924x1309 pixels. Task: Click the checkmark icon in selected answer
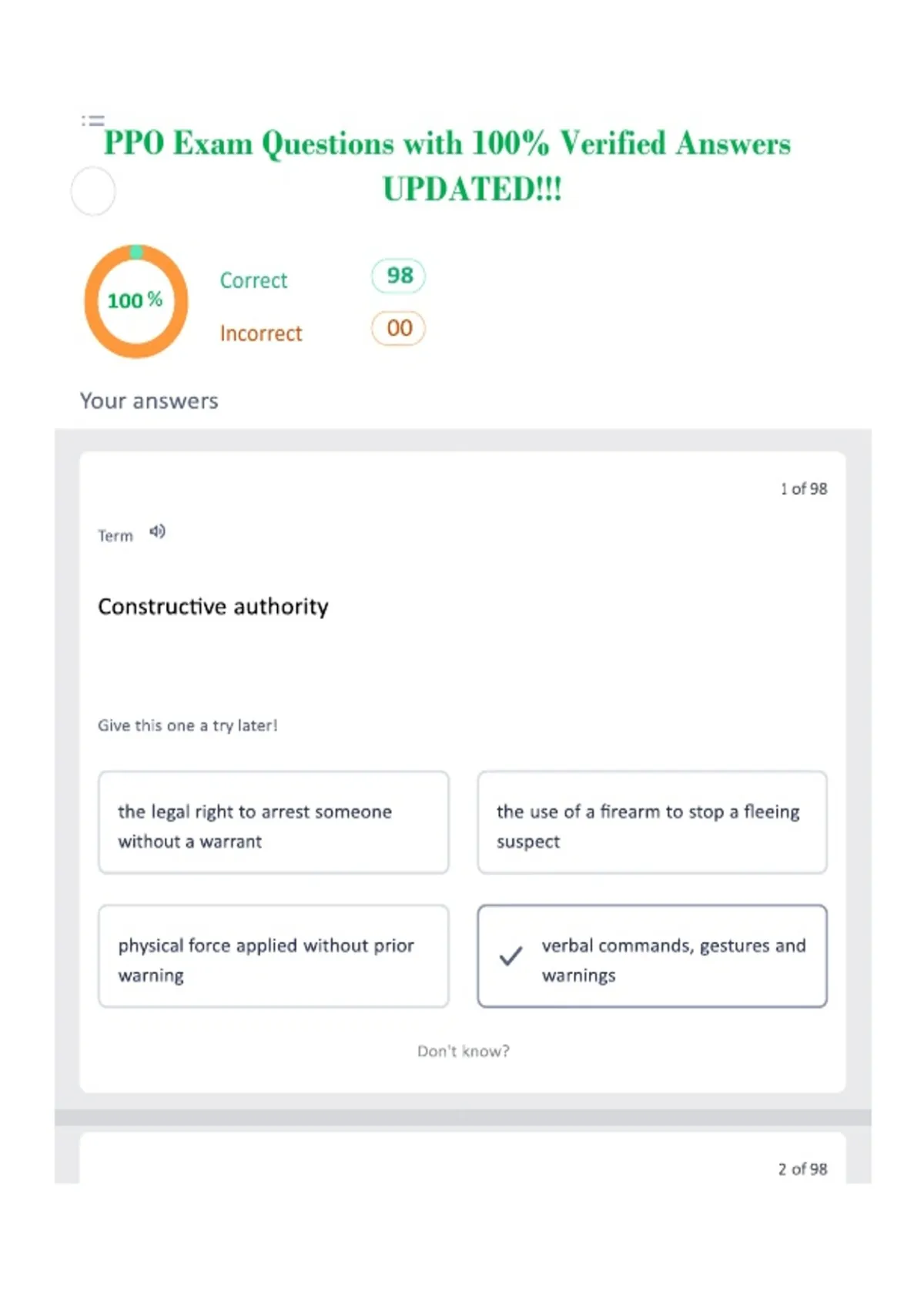tap(511, 956)
